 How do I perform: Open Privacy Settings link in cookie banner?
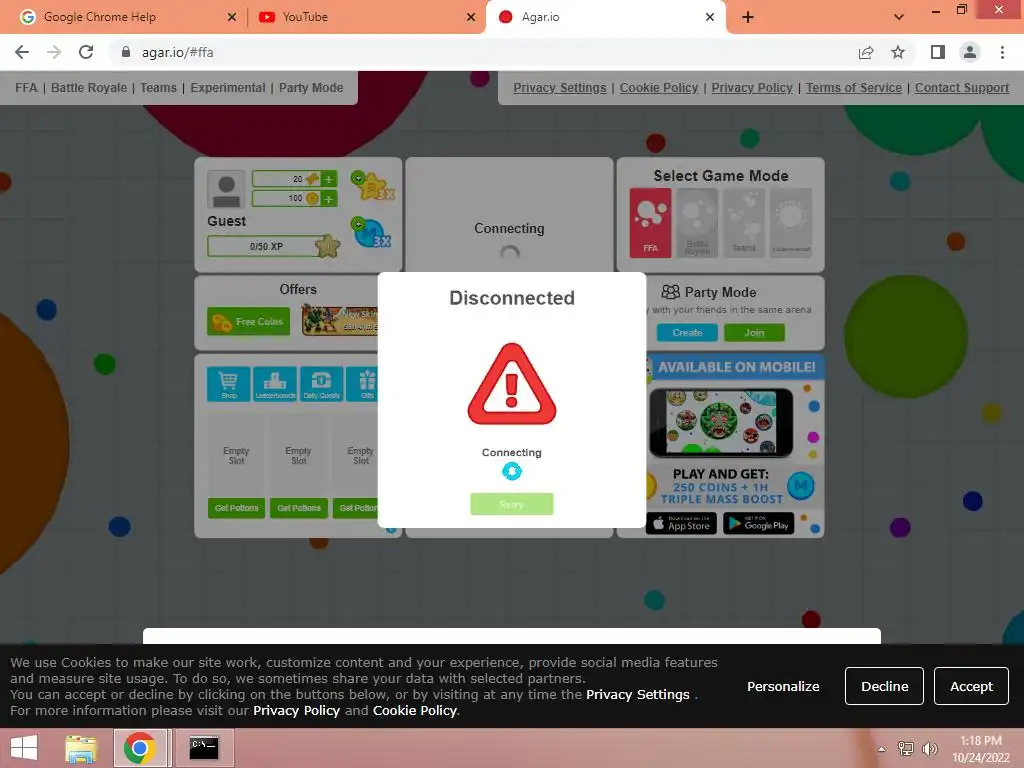[x=637, y=694]
